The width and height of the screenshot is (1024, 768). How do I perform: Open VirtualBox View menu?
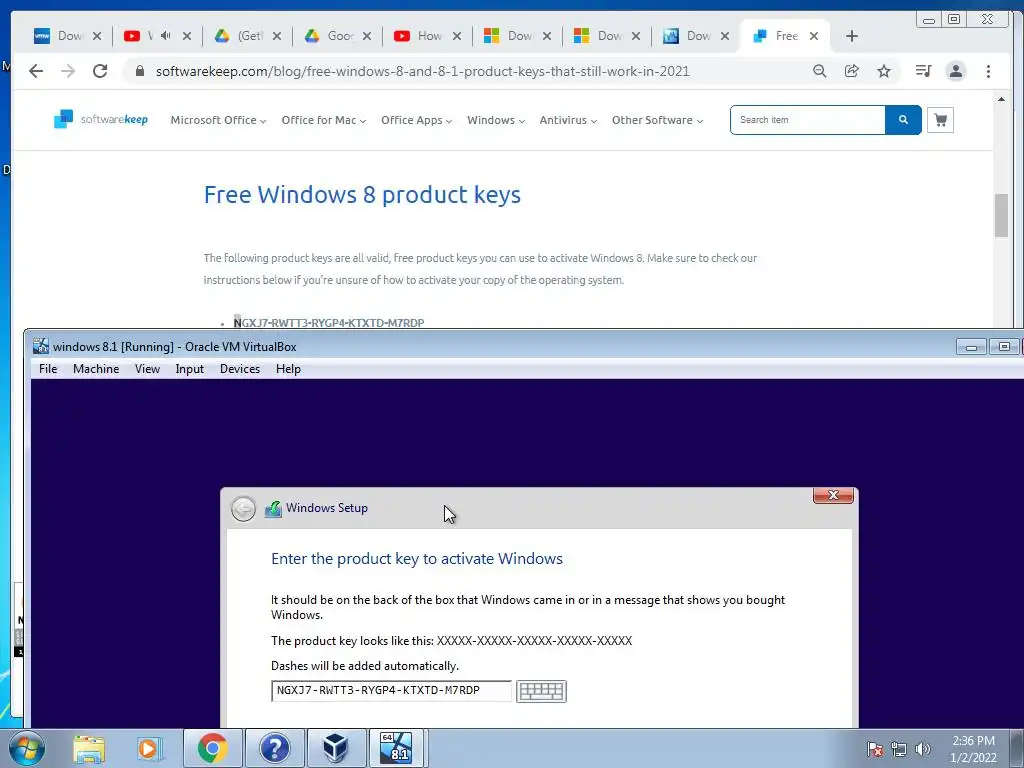tap(148, 369)
